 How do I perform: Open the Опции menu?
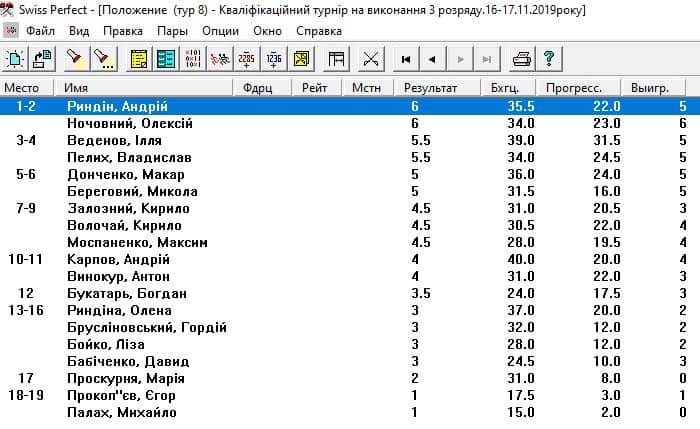(x=220, y=31)
